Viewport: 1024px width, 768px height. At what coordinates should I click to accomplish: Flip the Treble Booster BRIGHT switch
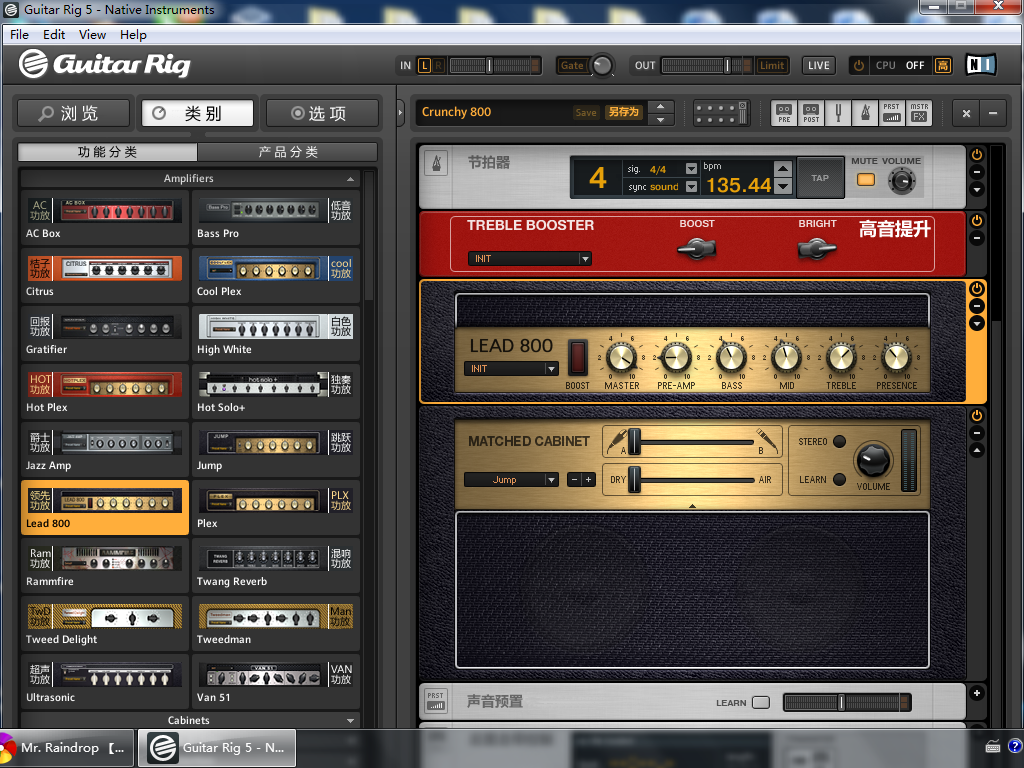pos(816,249)
